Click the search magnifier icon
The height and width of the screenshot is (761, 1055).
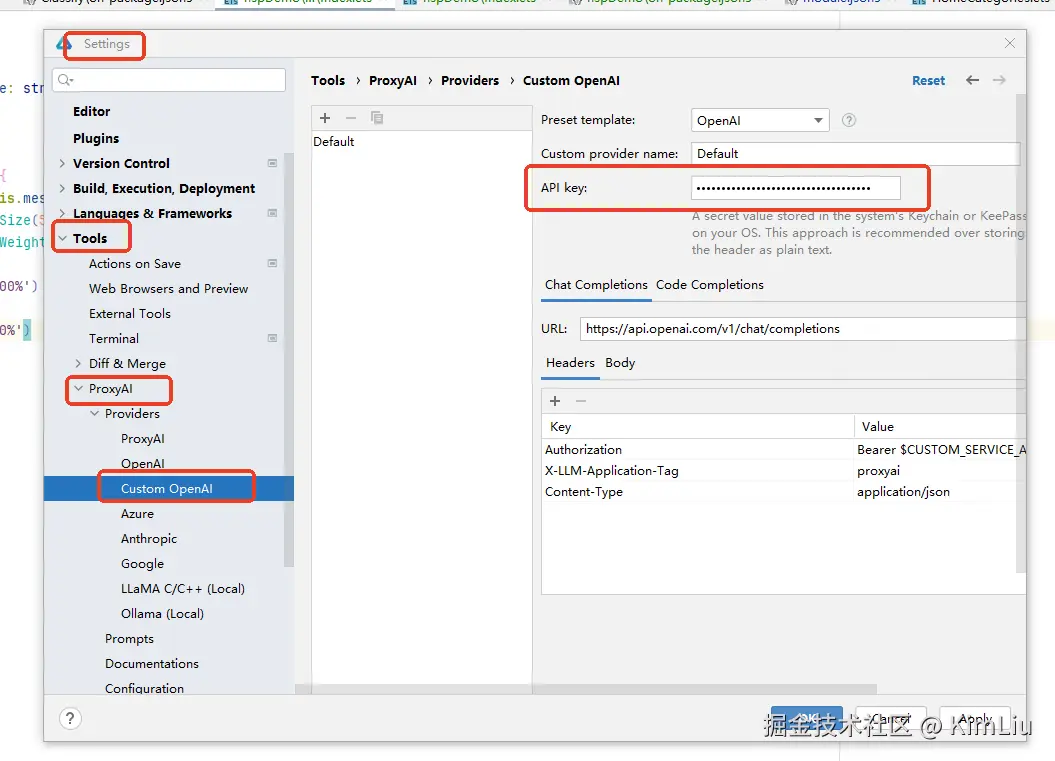65,80
